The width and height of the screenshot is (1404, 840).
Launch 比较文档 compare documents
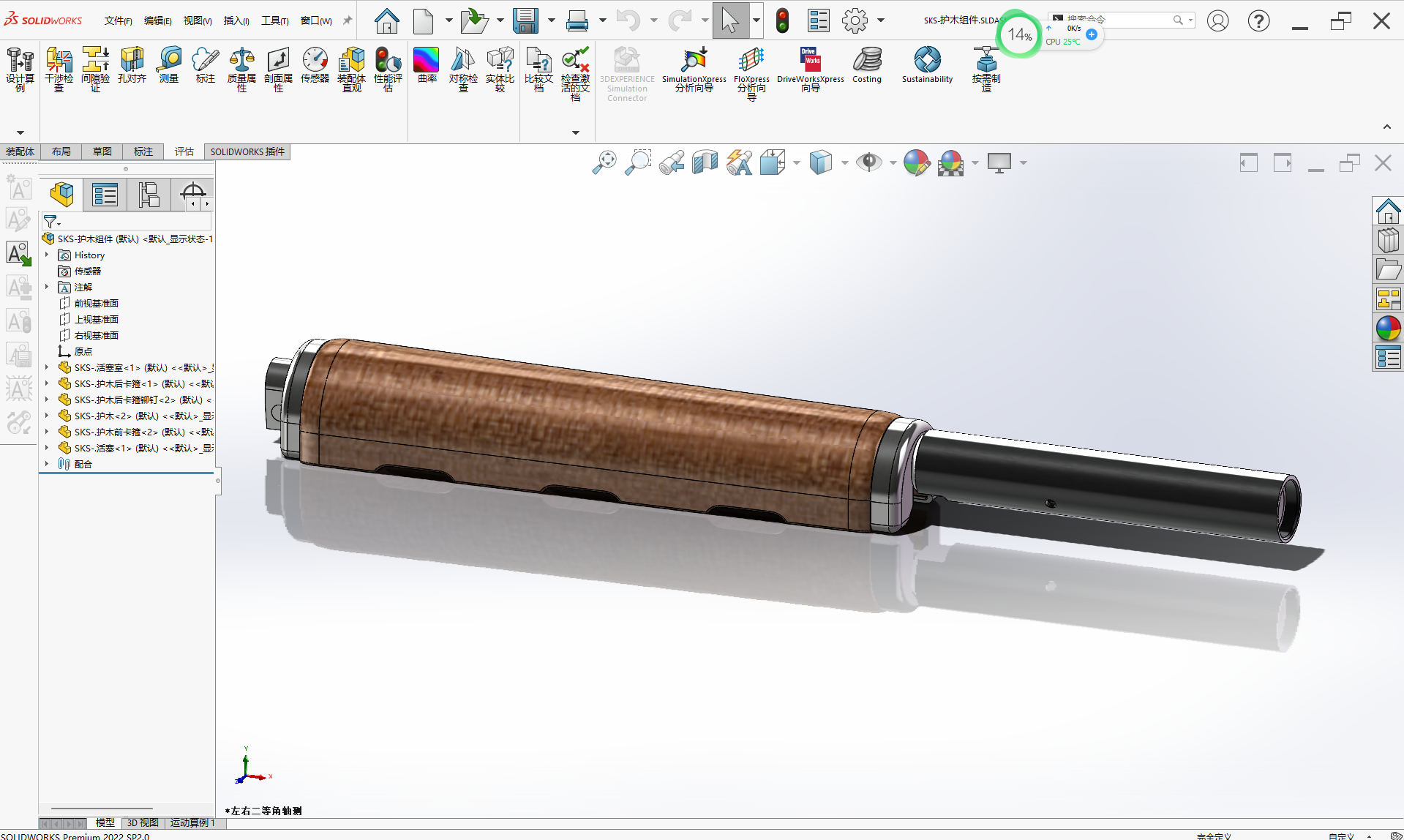(538, 69)
